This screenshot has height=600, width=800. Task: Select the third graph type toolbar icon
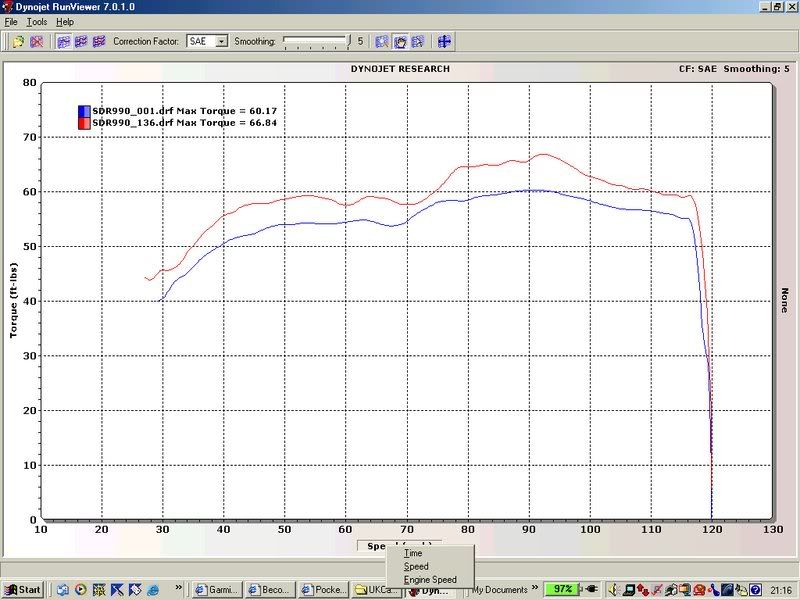99,42
